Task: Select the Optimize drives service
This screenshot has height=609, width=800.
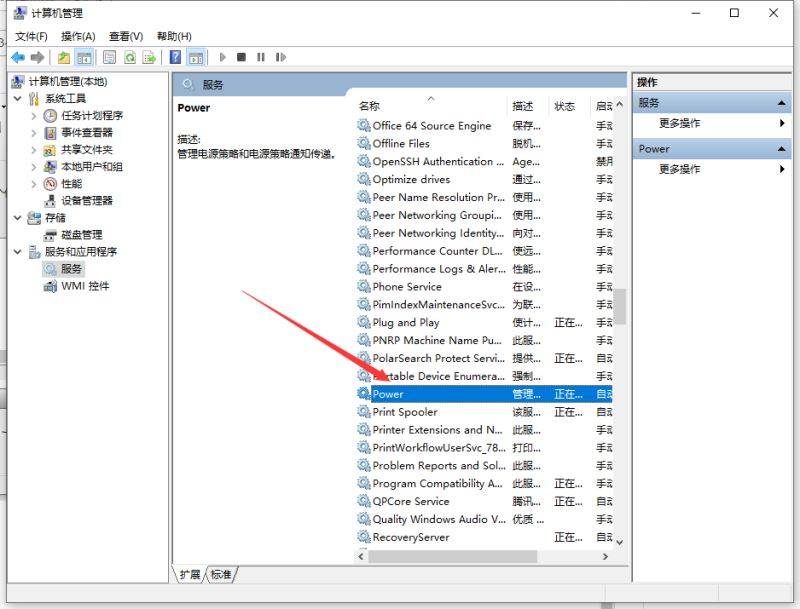Action: [484, 180]
